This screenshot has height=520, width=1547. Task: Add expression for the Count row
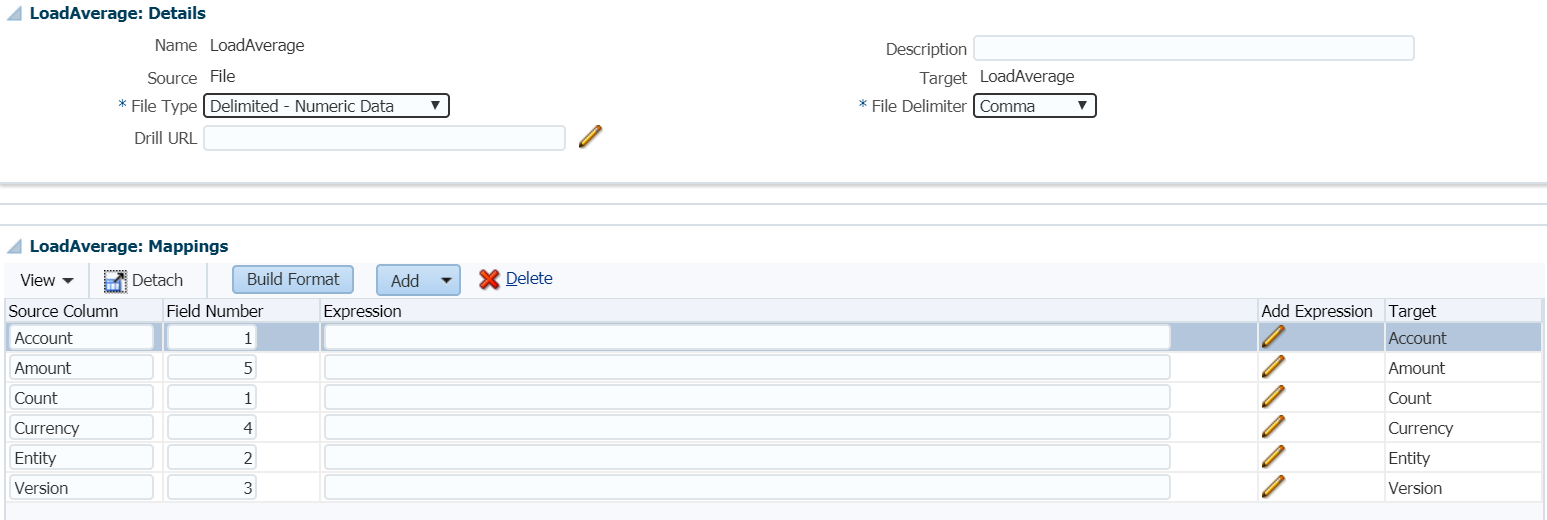tap(1273, 397)
